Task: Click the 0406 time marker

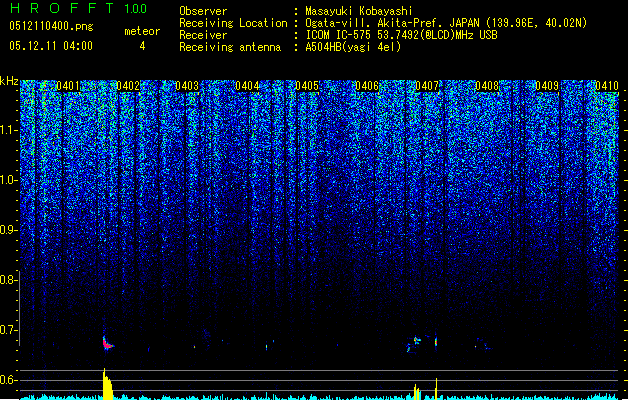Action: coord(367,86)
